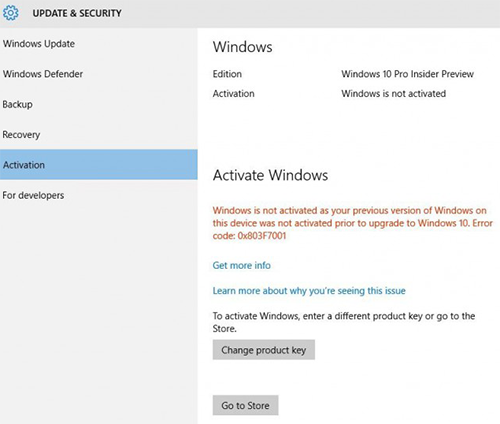This screenshot has width=500, height=424.
Task: Click the Activation label beside the status
Action: pos(234,93)
